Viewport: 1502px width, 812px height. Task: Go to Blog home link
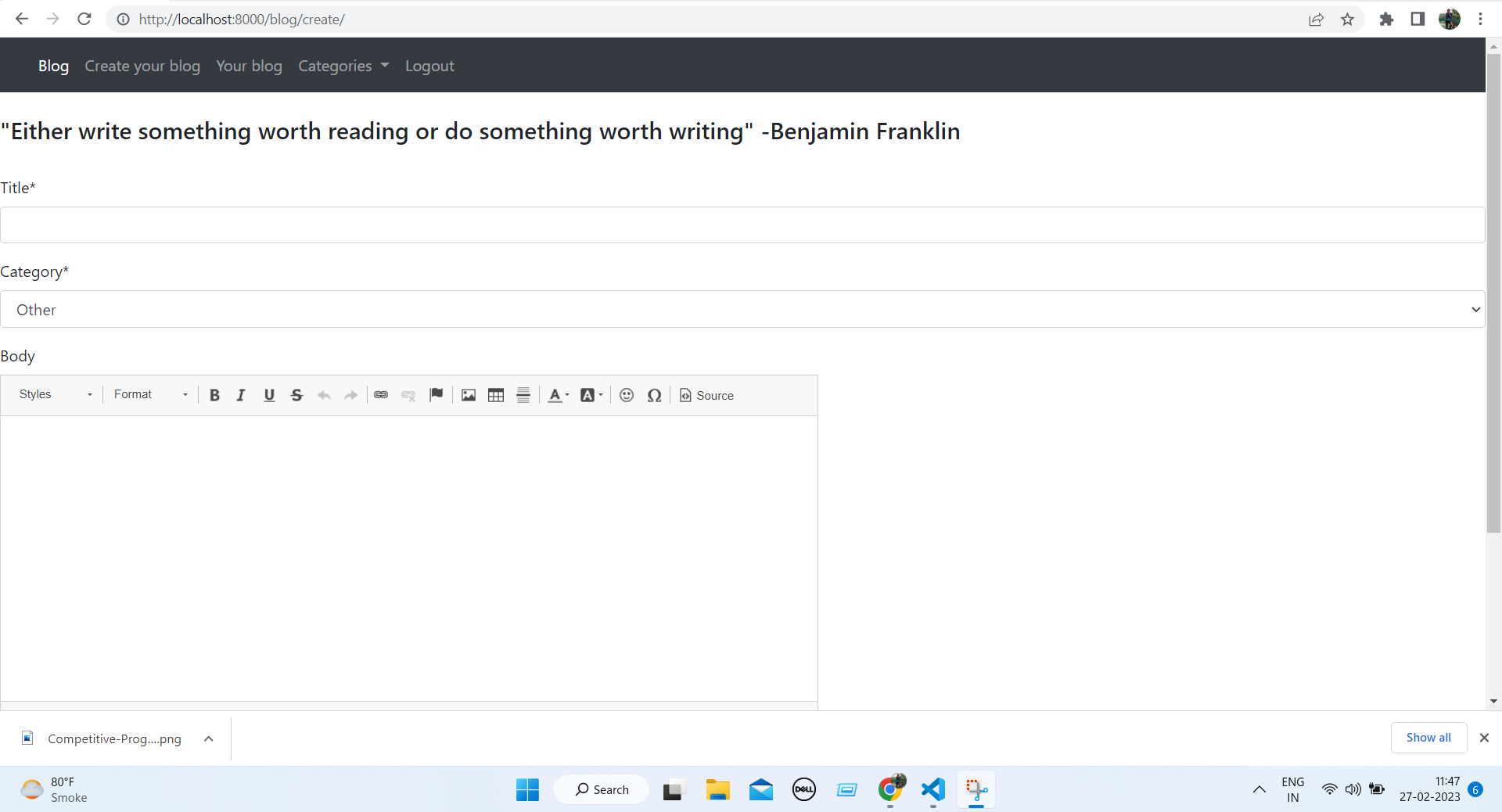coord(53,66)
